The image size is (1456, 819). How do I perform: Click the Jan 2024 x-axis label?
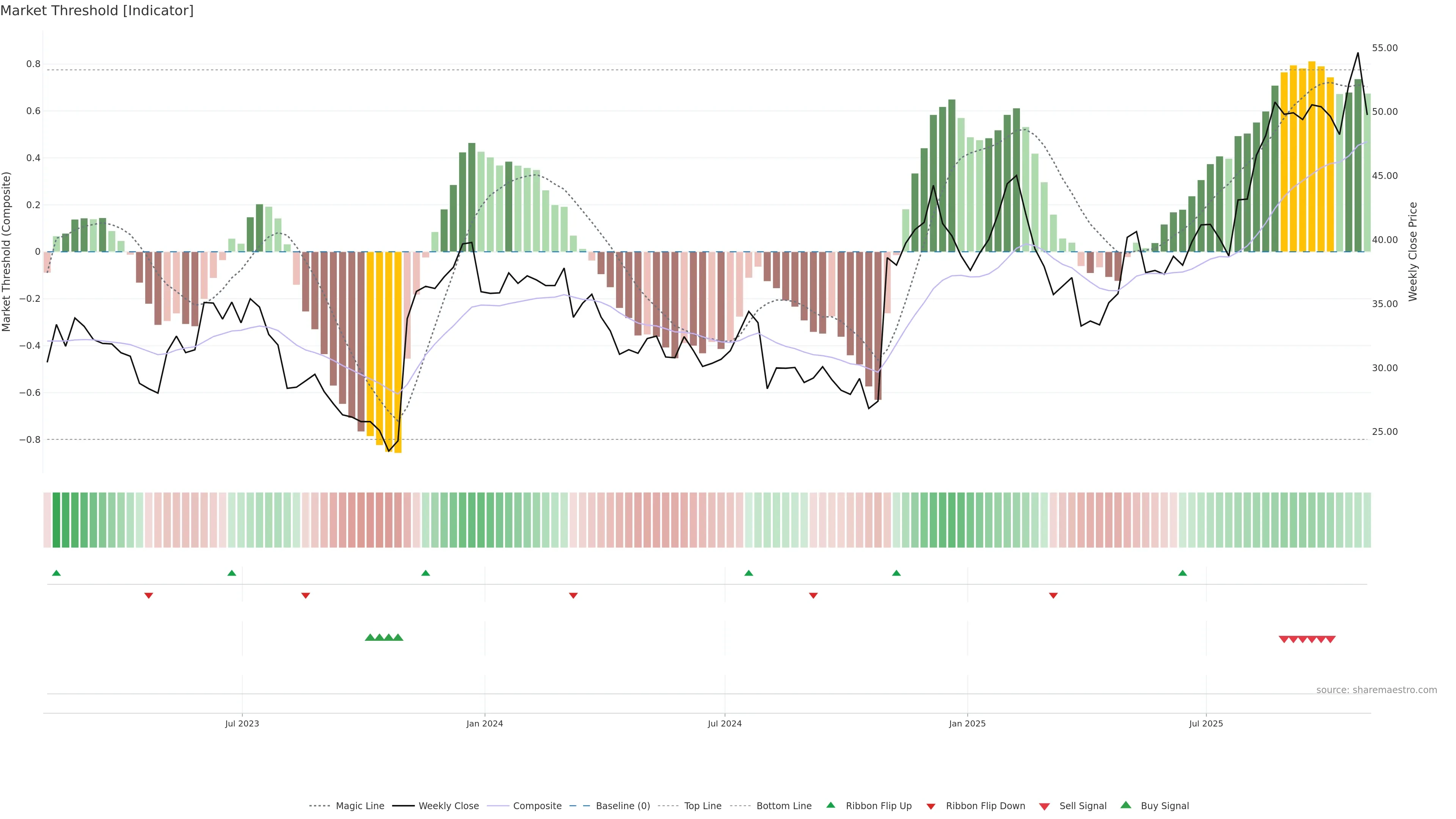(x=485, y=723)
